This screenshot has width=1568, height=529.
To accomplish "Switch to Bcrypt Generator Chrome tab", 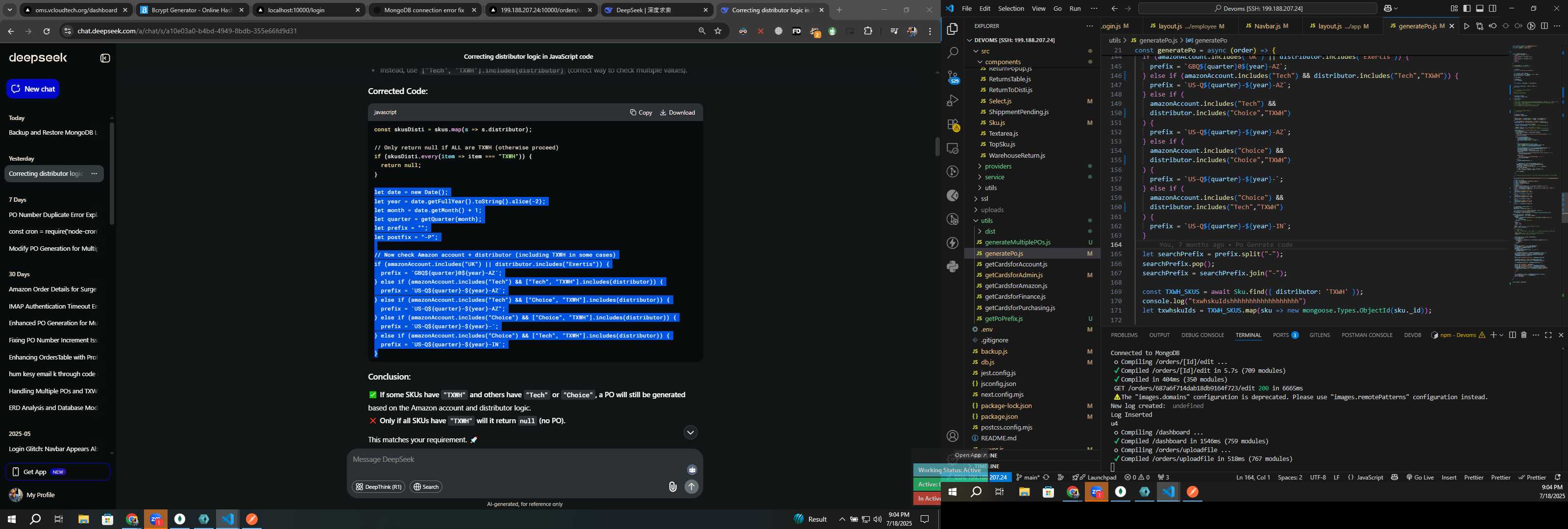I will 191,10.
